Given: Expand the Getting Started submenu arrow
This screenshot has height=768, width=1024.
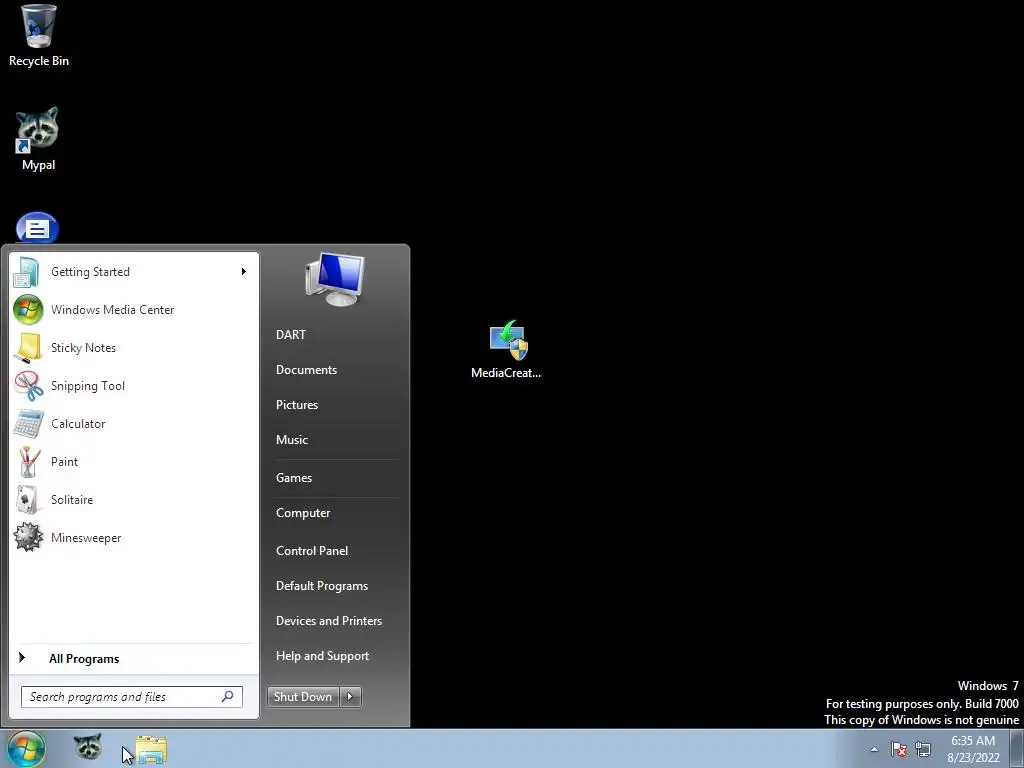Looking at the screenshot, I should tap(244, 272).
